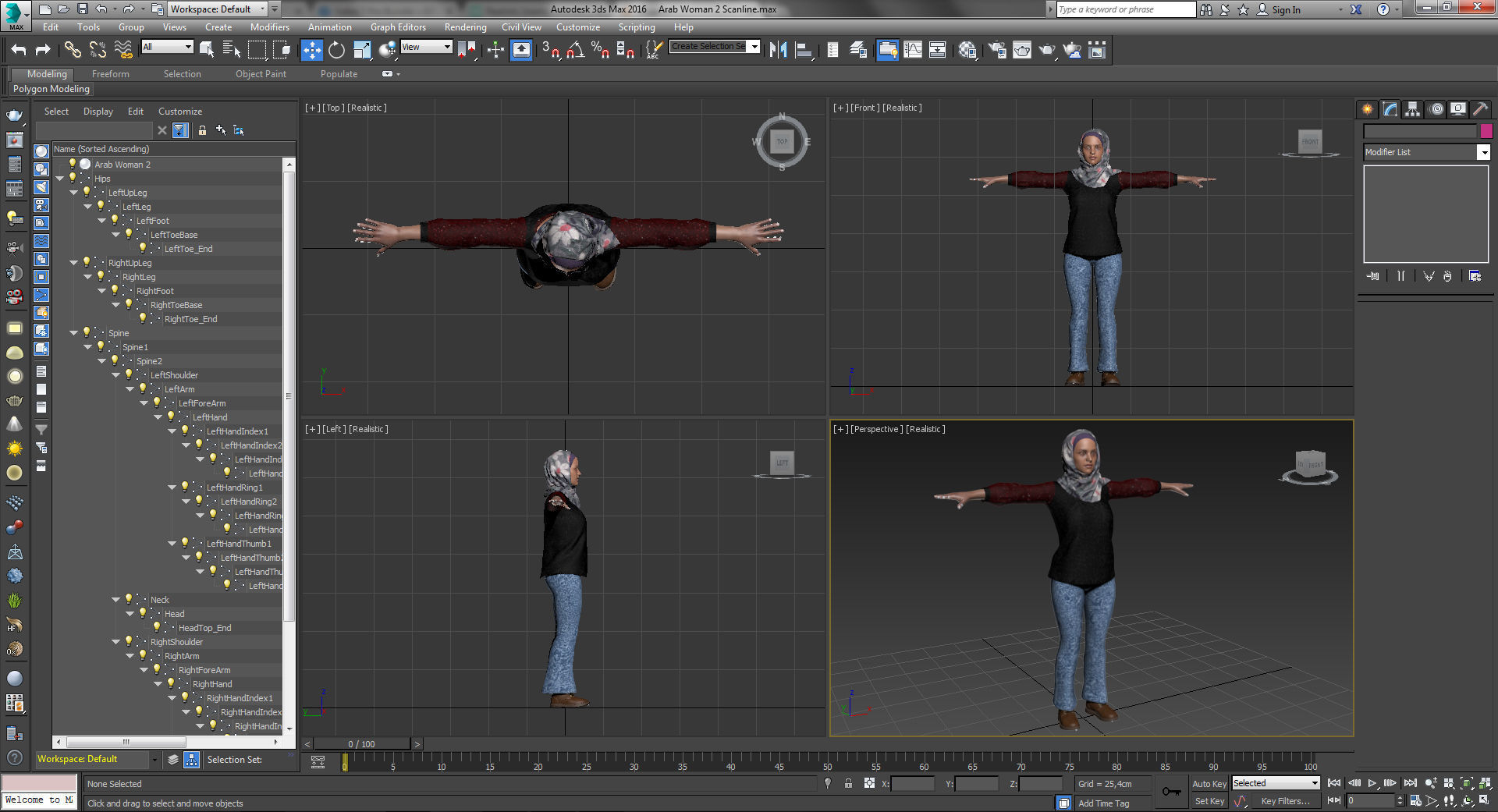
Task: Click the Auto Key button
Action: [x=1209, y=784]
